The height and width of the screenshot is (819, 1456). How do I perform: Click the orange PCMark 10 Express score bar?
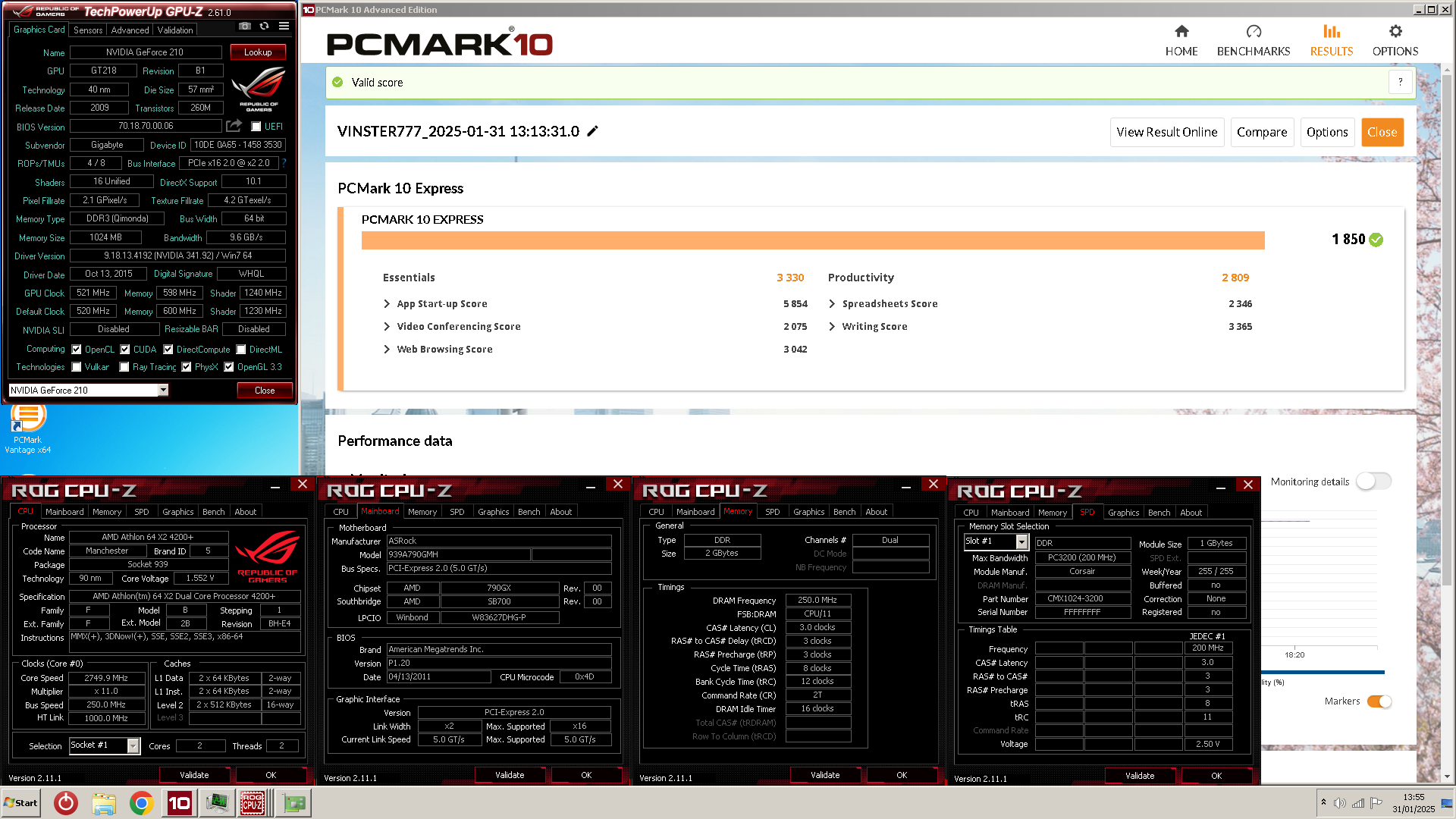813,240
